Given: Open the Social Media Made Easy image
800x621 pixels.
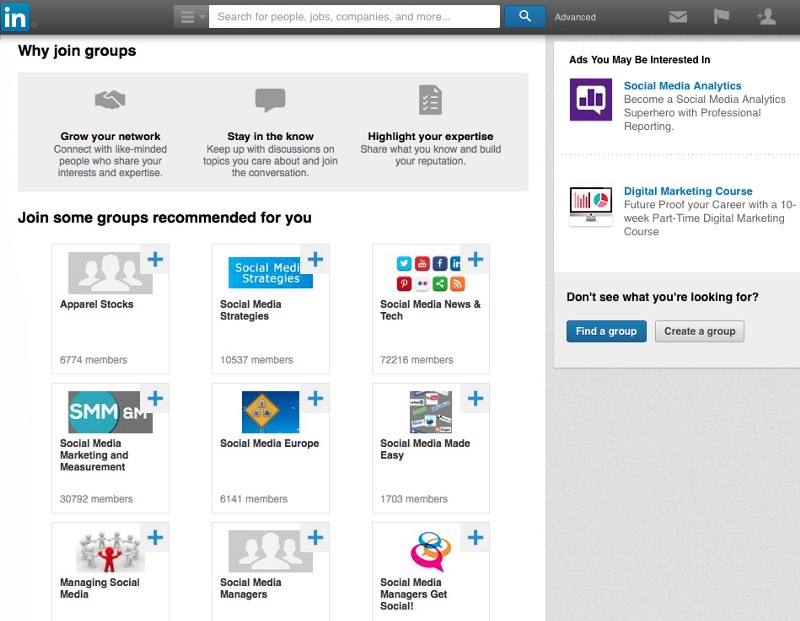Looking at the screenshot, I should (x=431, y=412).
